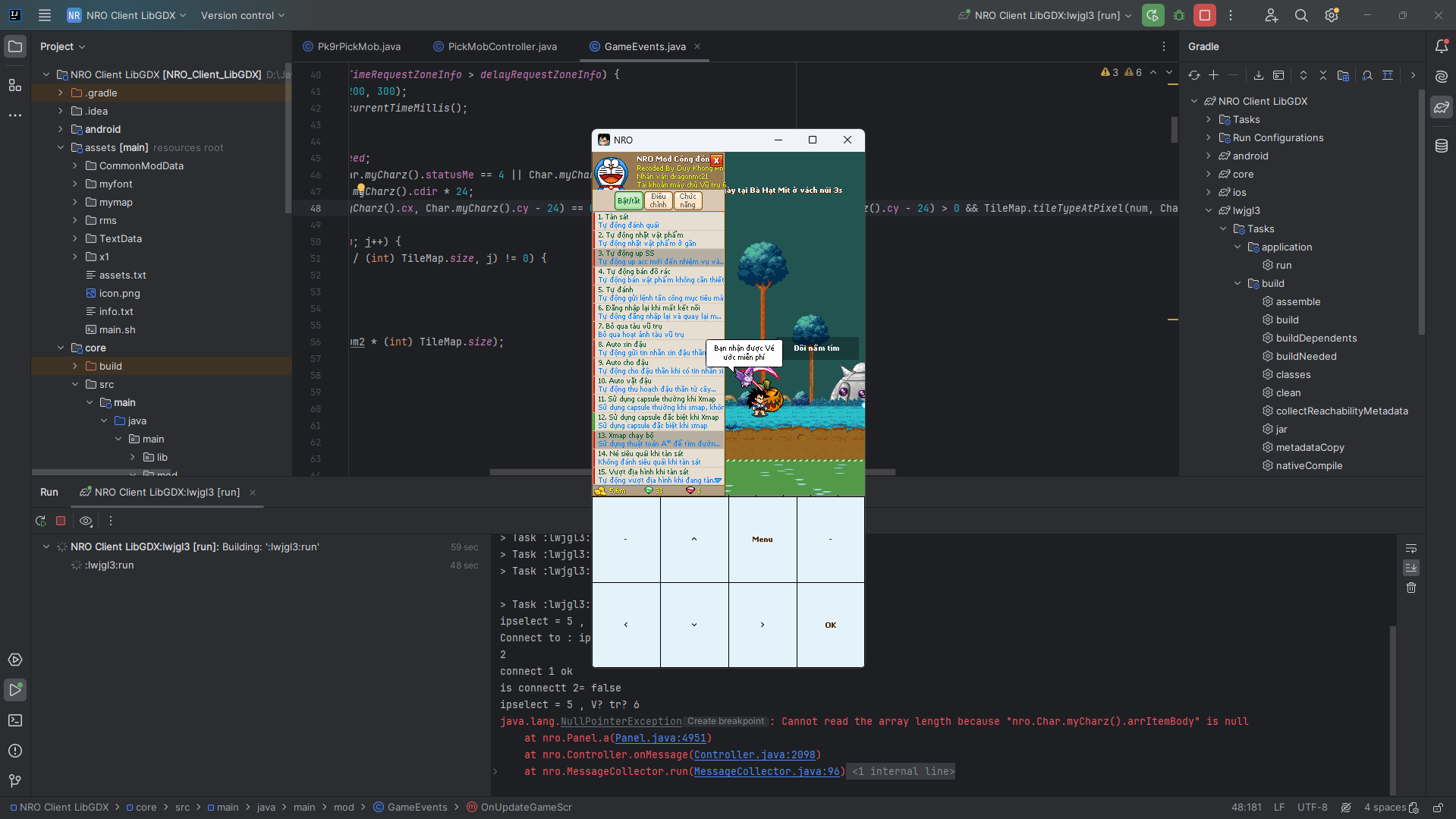Open Search Everywhere magnifier icon
Image resolution: width=1456 pixels, height=819 pixels.
(x=1301, y=15)
